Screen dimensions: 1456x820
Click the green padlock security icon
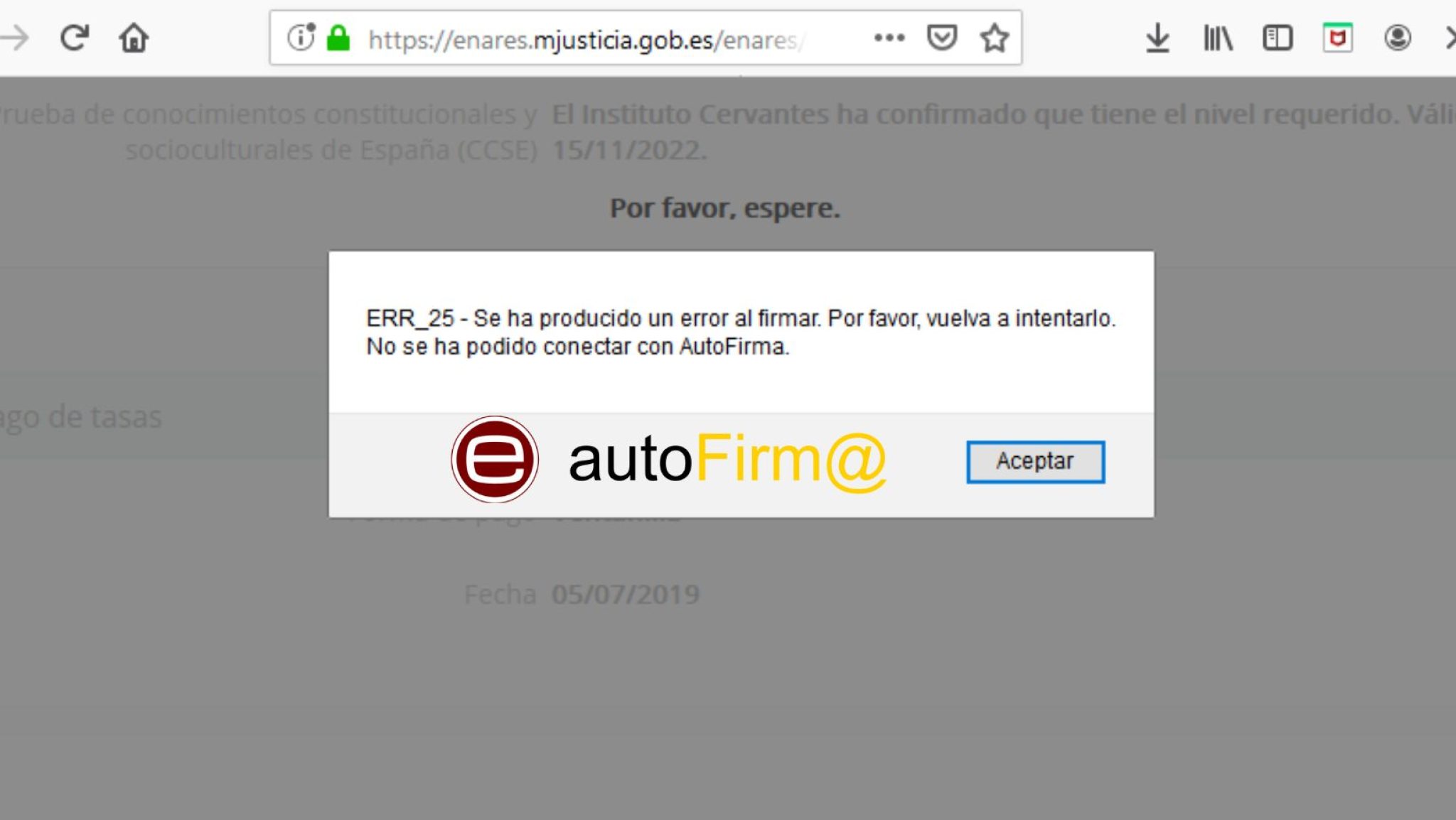[338, 38]
